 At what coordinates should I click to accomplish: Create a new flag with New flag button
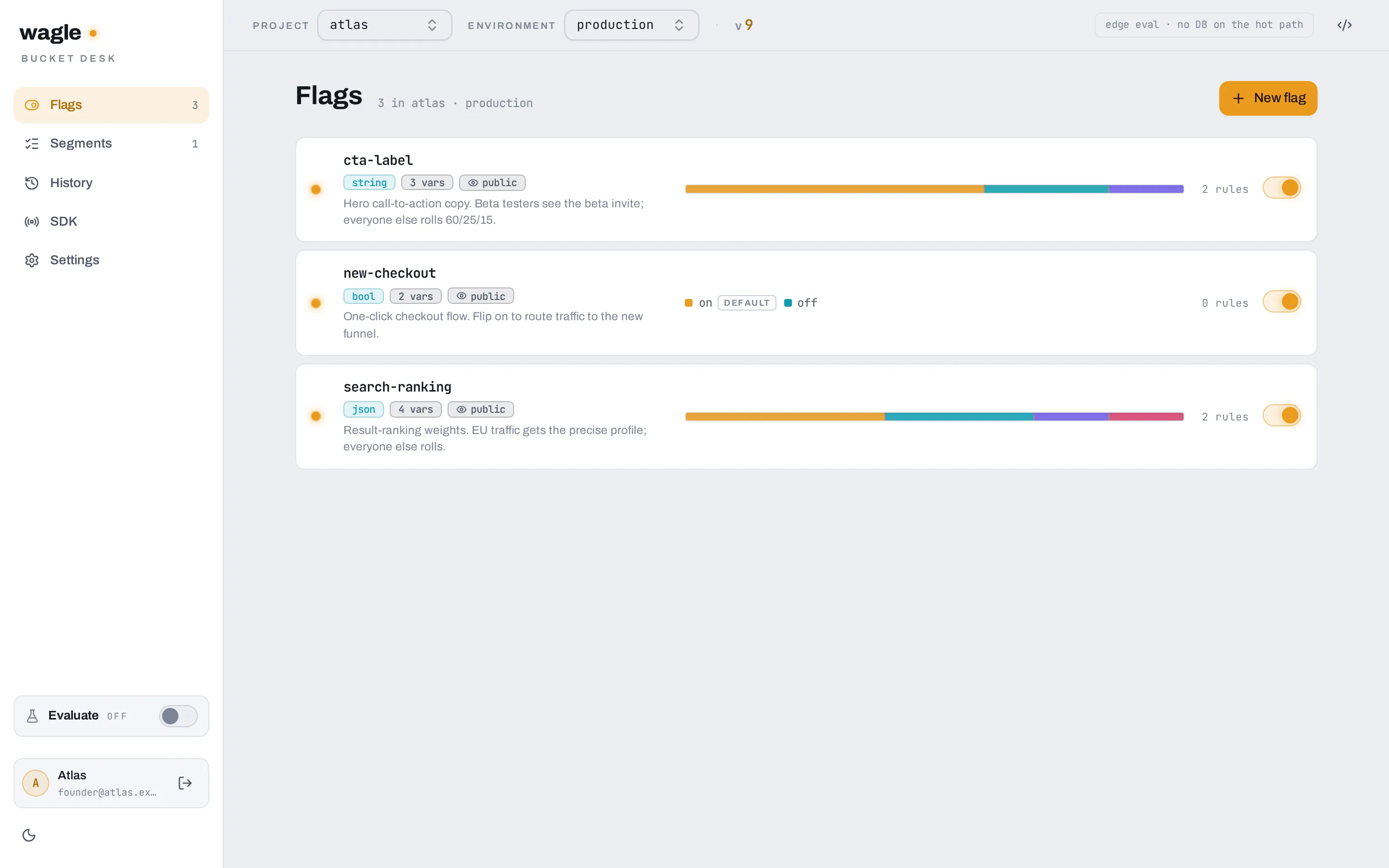1268,98
